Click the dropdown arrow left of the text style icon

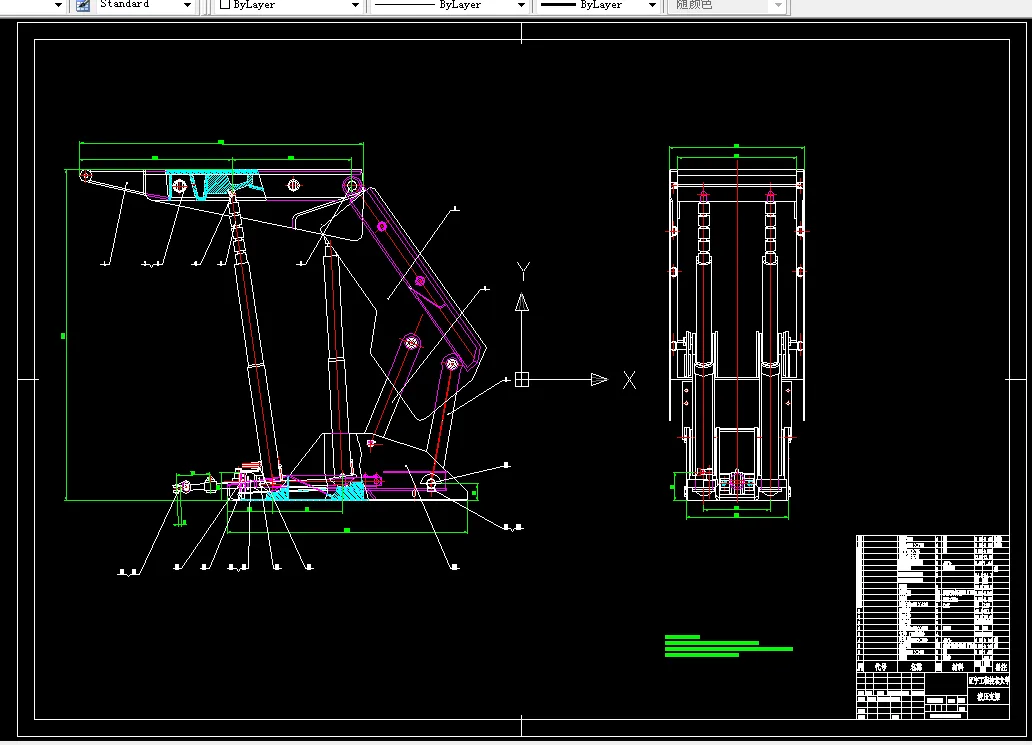coord(58,5)
